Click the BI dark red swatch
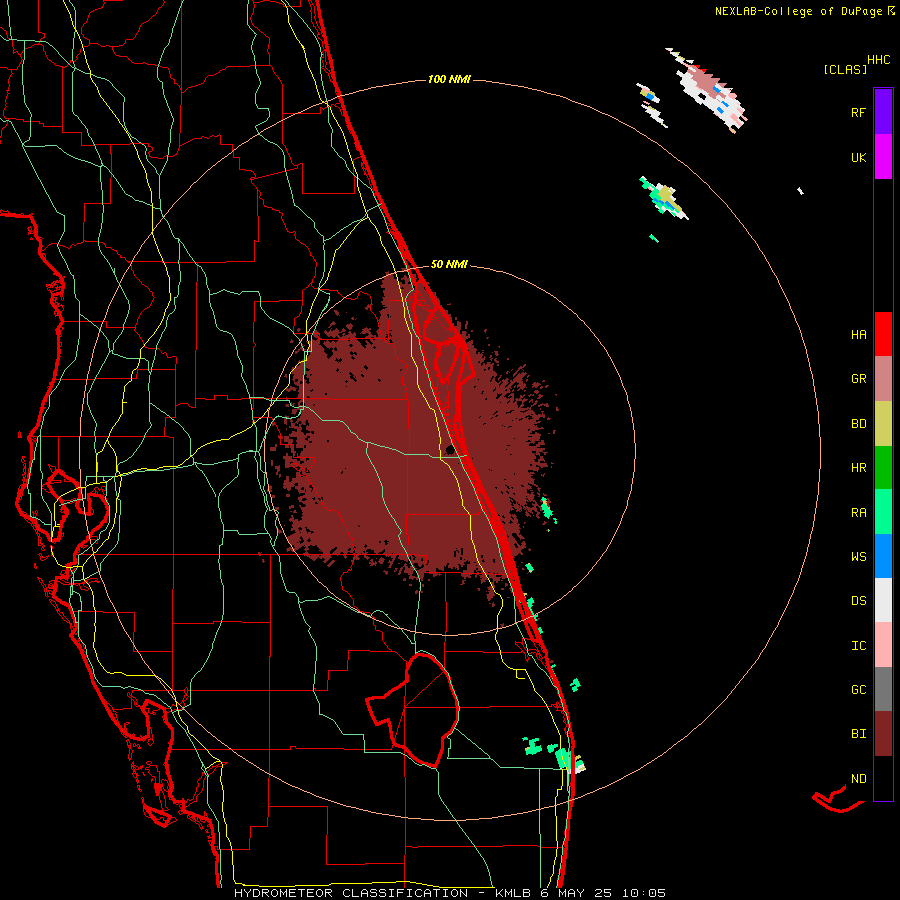The height and width of the screenshot is (900, 900). coord(883,734)
